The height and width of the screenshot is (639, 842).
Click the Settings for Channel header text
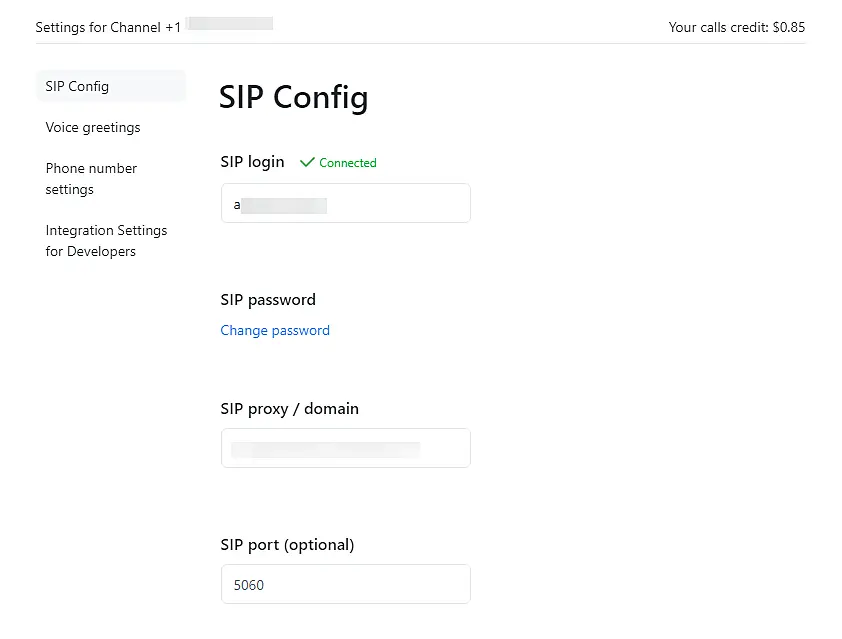(98, 27)
